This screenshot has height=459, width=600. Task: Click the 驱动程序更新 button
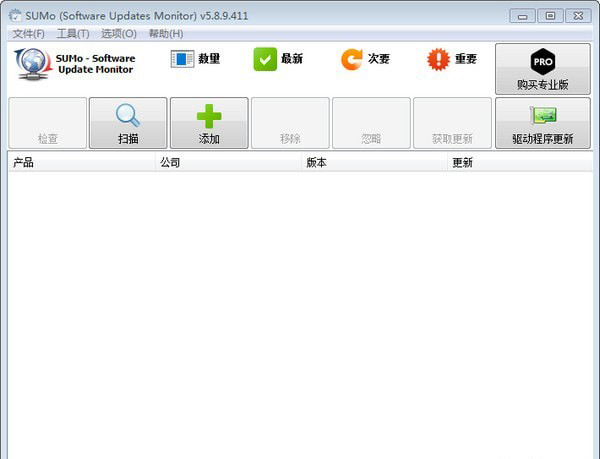(543, 123)
